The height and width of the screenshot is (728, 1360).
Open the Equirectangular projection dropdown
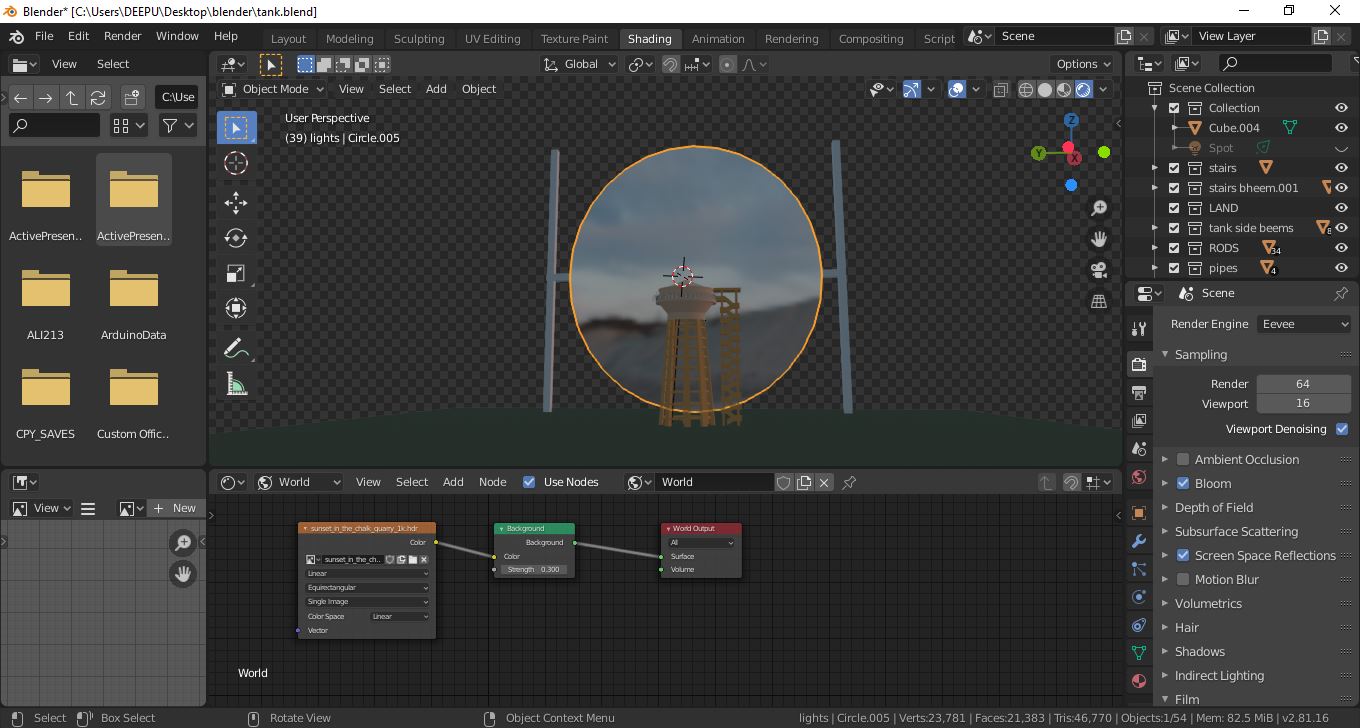(367, 588)
